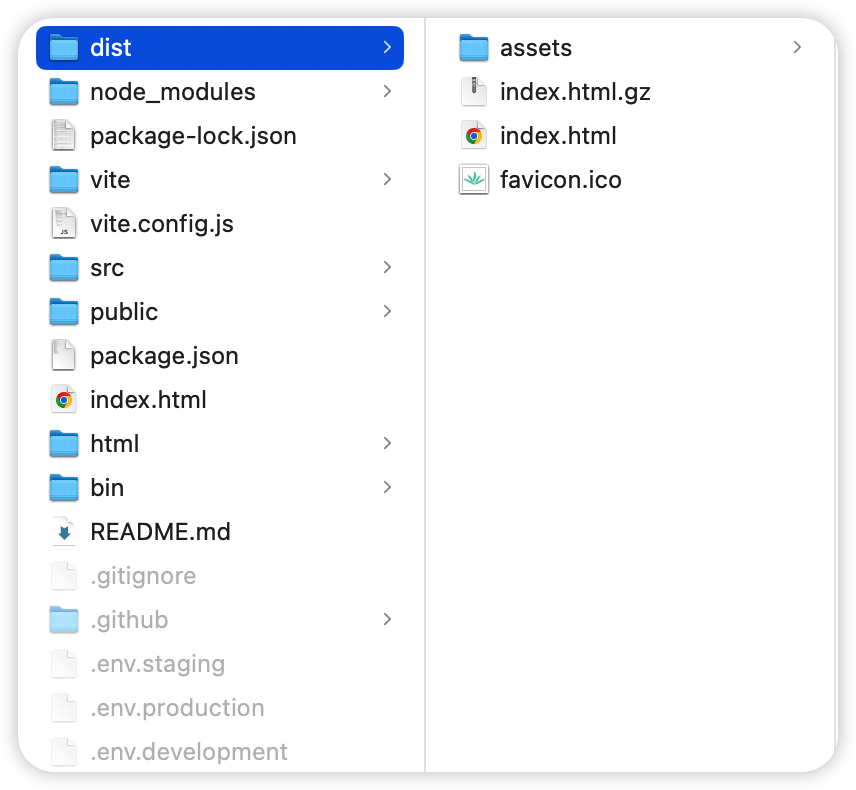Click the JS file icon for vite.config.js

(x=64, y=224)
